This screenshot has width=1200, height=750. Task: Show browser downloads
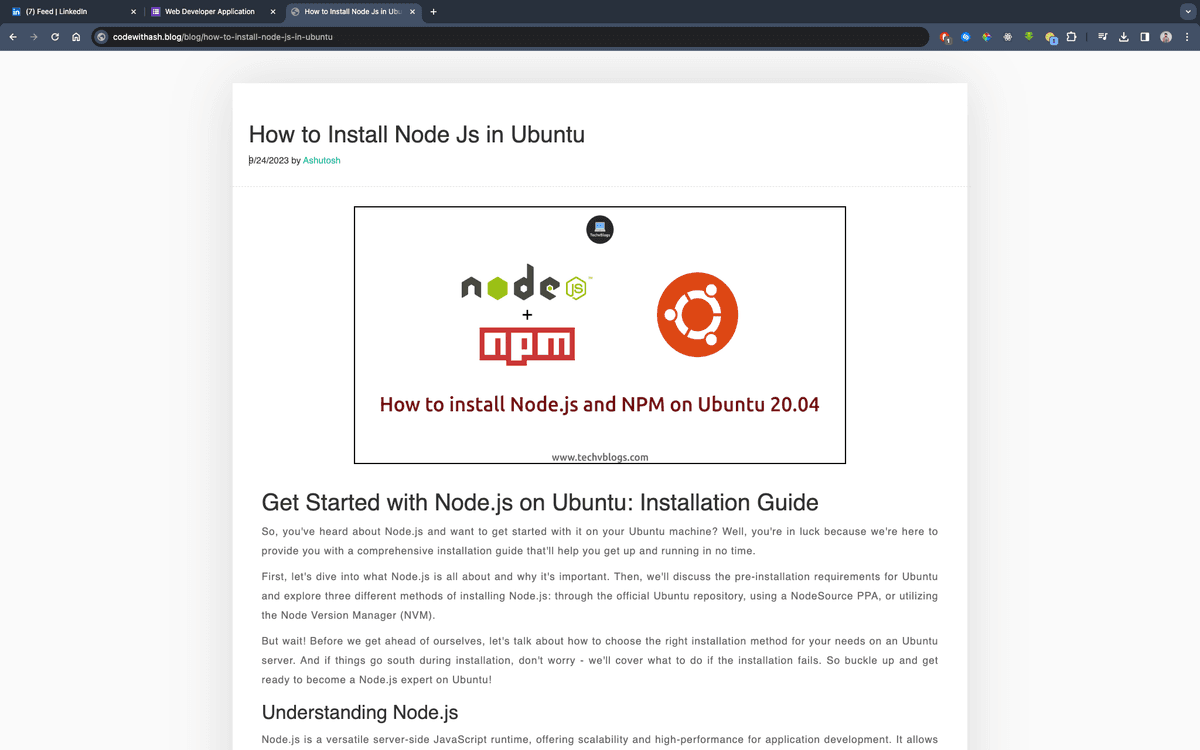click(1124, 37)
